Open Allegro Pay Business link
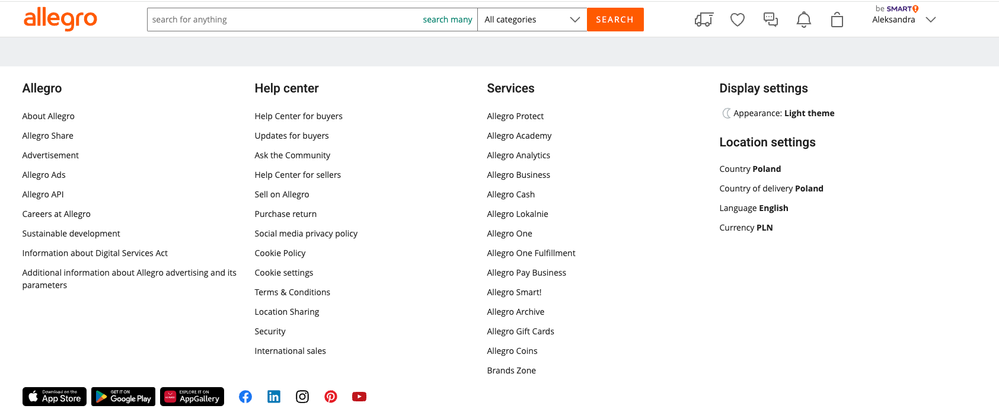The image size is (999, 412). click(x=526, y=273)
